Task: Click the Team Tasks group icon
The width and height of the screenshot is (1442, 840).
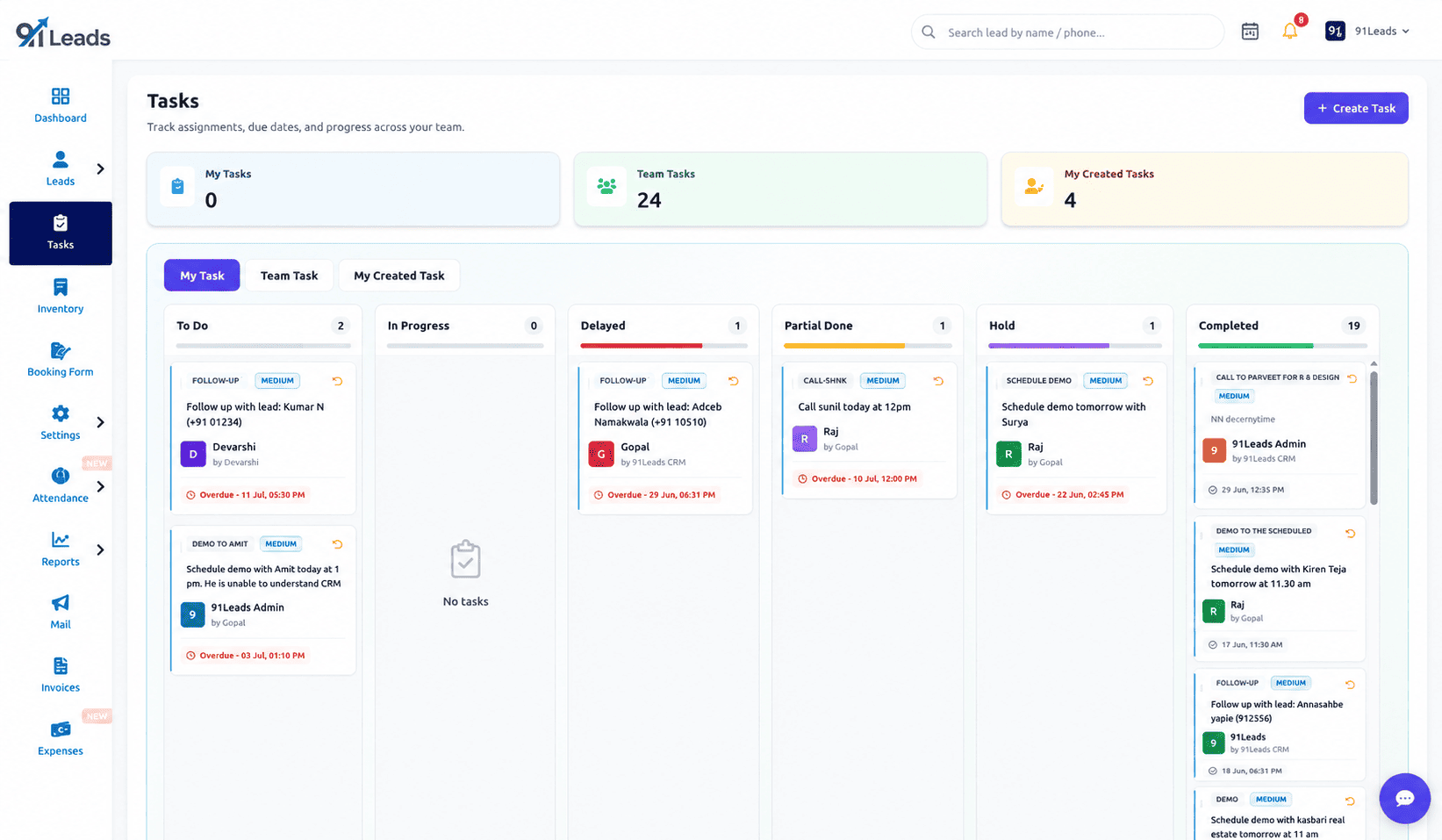Action: click(x=606, y=186)
